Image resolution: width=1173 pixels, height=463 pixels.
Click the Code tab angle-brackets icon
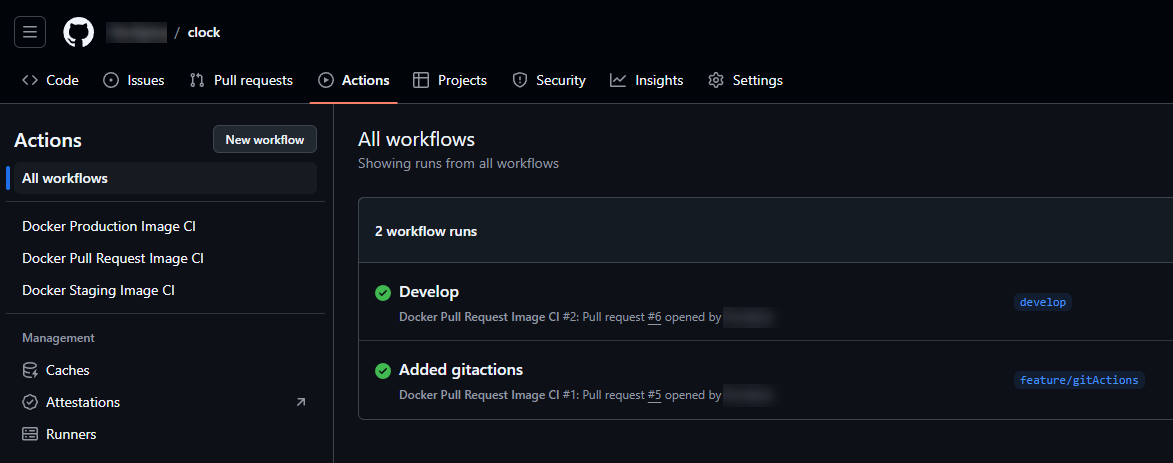pyautogui.click(x=30, y=80)
